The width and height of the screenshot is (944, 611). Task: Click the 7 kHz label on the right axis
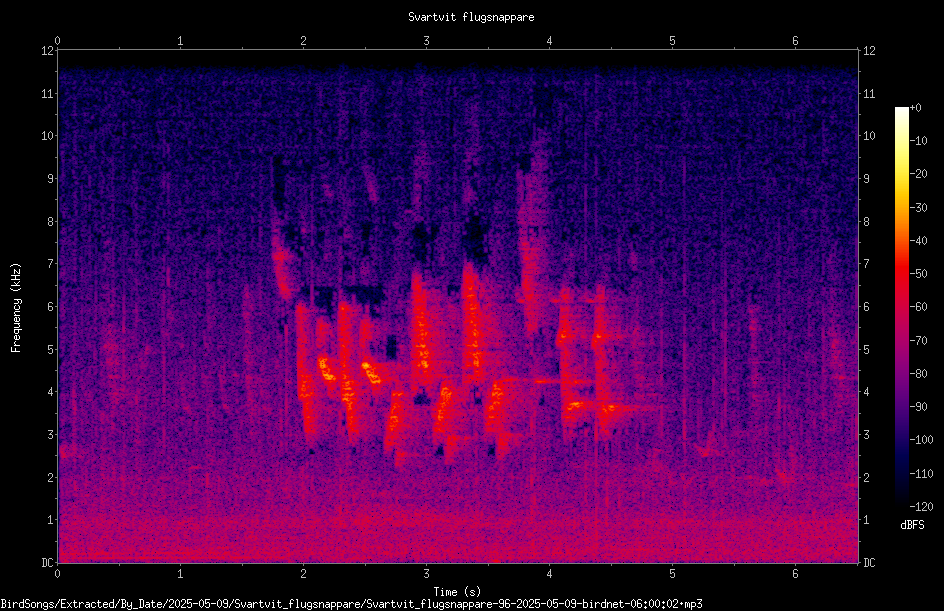click(x=866, y=264)
